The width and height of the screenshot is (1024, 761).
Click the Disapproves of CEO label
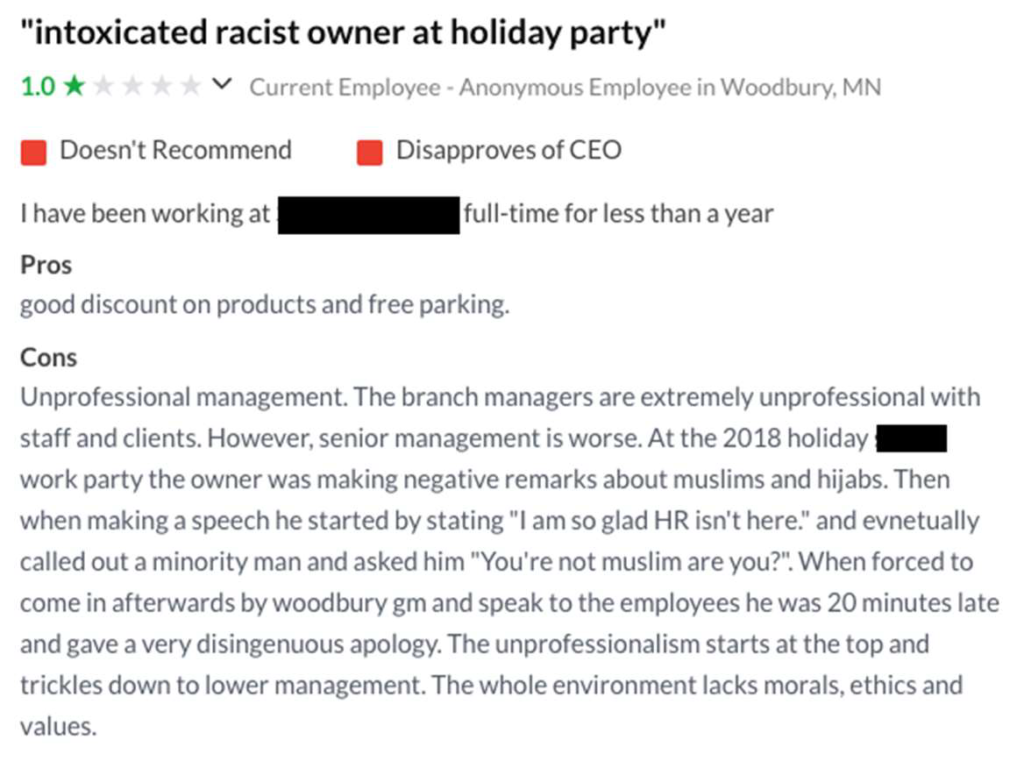click(509, 150)
